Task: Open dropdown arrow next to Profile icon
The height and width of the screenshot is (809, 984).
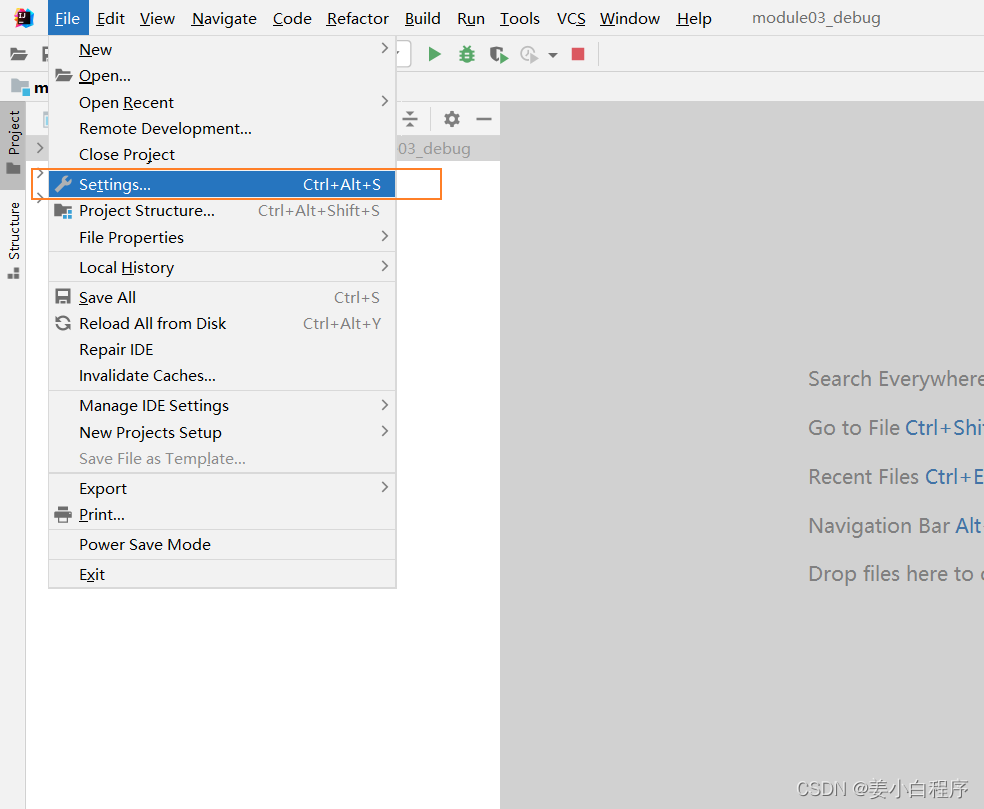Action: point(553,55)
